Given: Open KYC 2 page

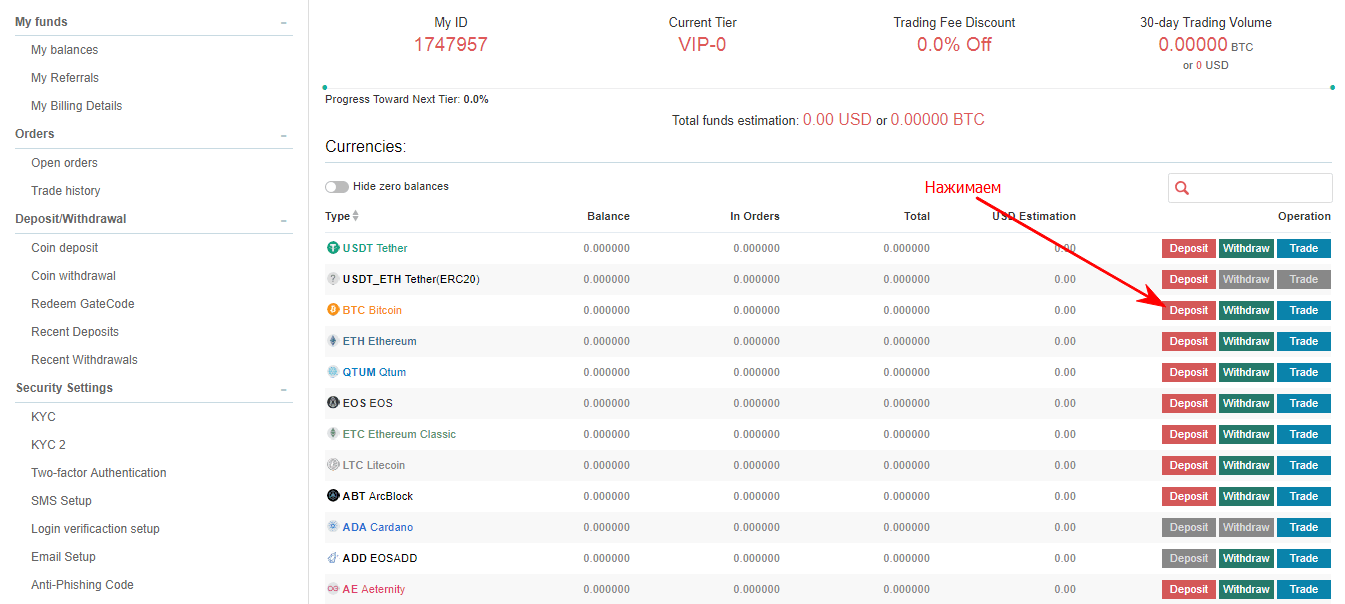Looking at the screenshot, I should pyautogui.click(x=48, y=445).
